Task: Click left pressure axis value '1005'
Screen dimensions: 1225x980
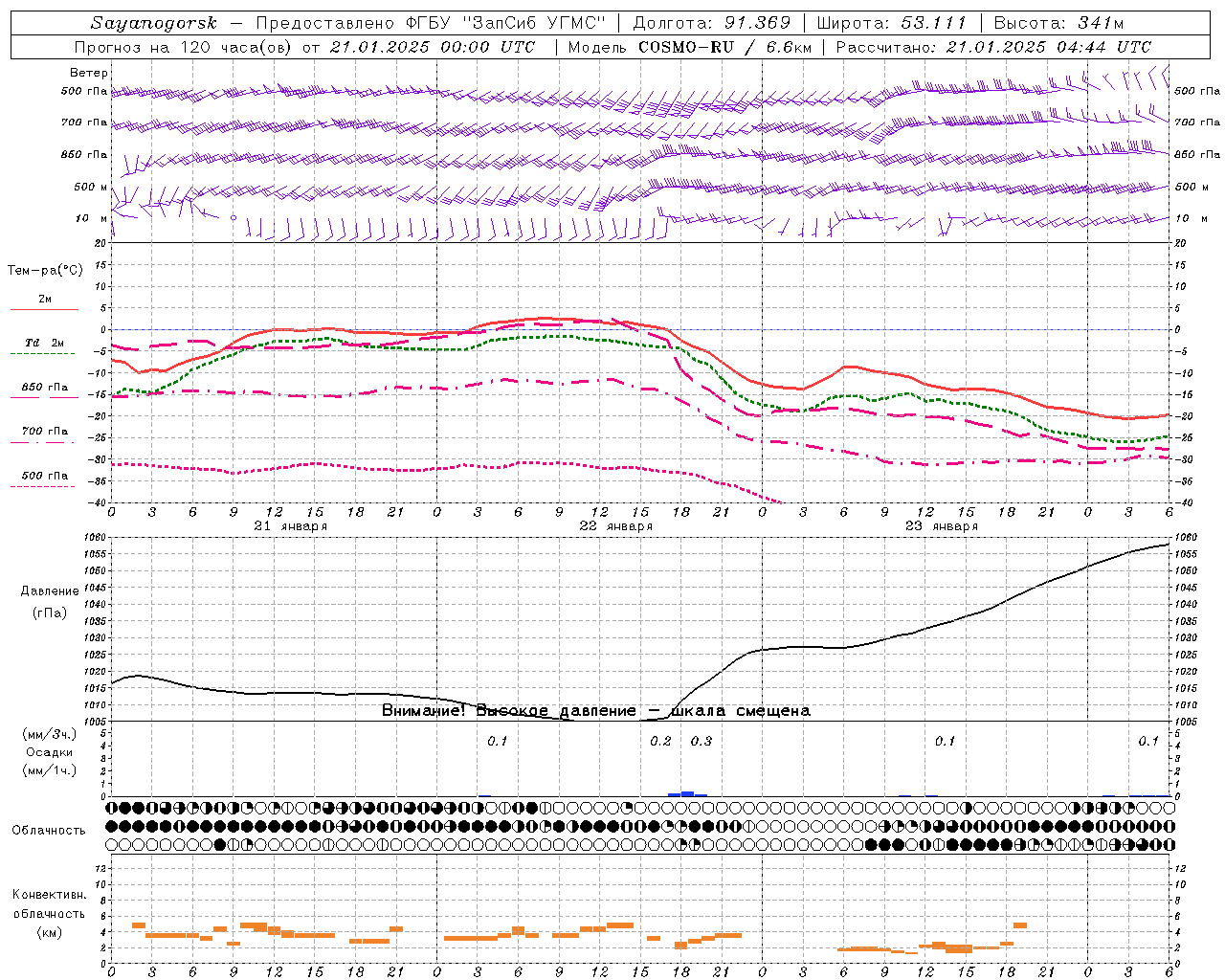Action: click(x=96, y=721)
